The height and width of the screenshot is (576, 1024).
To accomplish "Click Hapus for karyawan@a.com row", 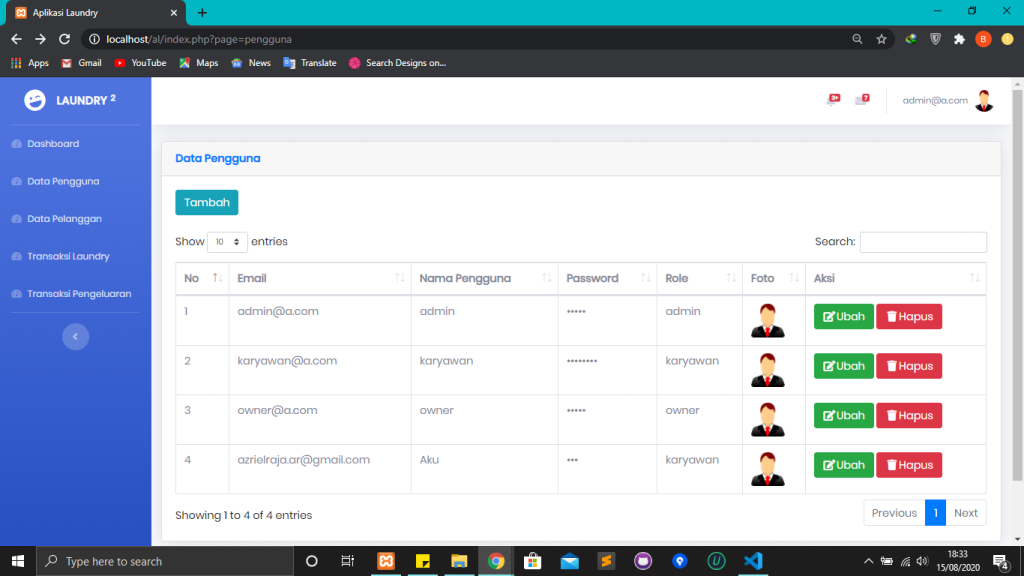I will click(x=909, y=366).
